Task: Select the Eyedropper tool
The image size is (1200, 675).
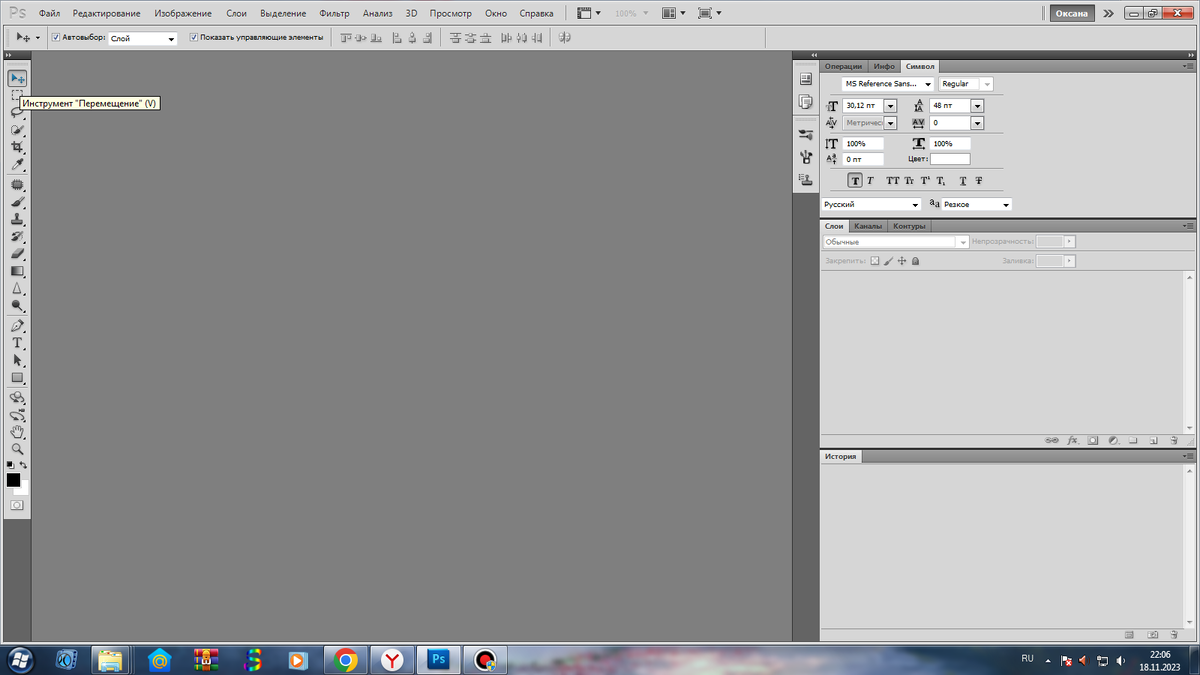Action: click(x=17, y=164)
